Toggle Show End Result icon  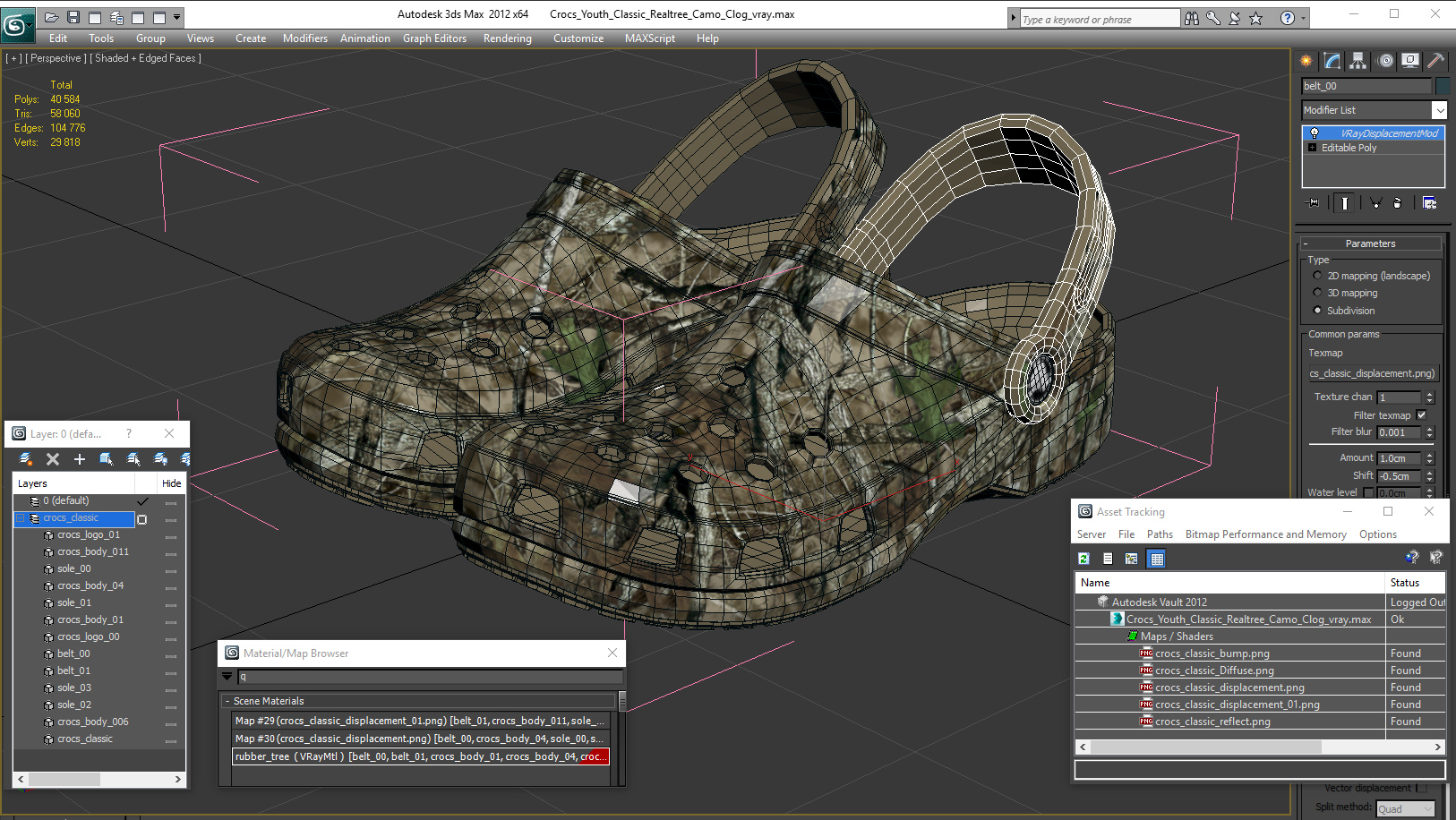pos(1344,203)
